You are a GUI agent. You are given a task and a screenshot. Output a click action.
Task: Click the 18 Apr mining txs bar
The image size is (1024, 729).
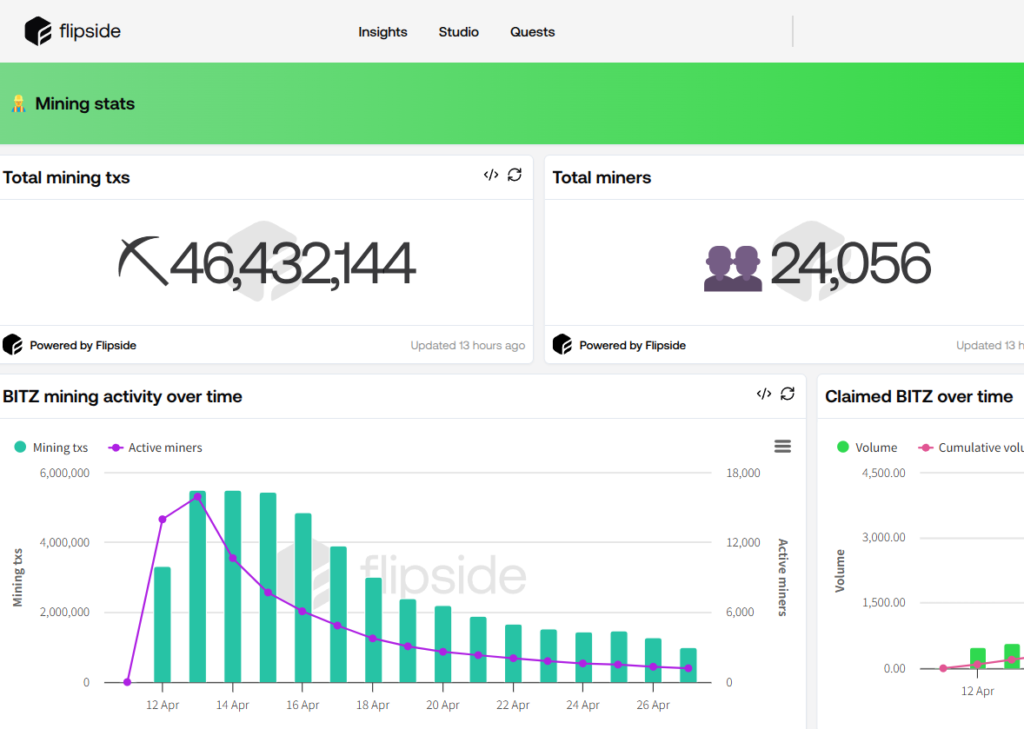tap(374, 630)
